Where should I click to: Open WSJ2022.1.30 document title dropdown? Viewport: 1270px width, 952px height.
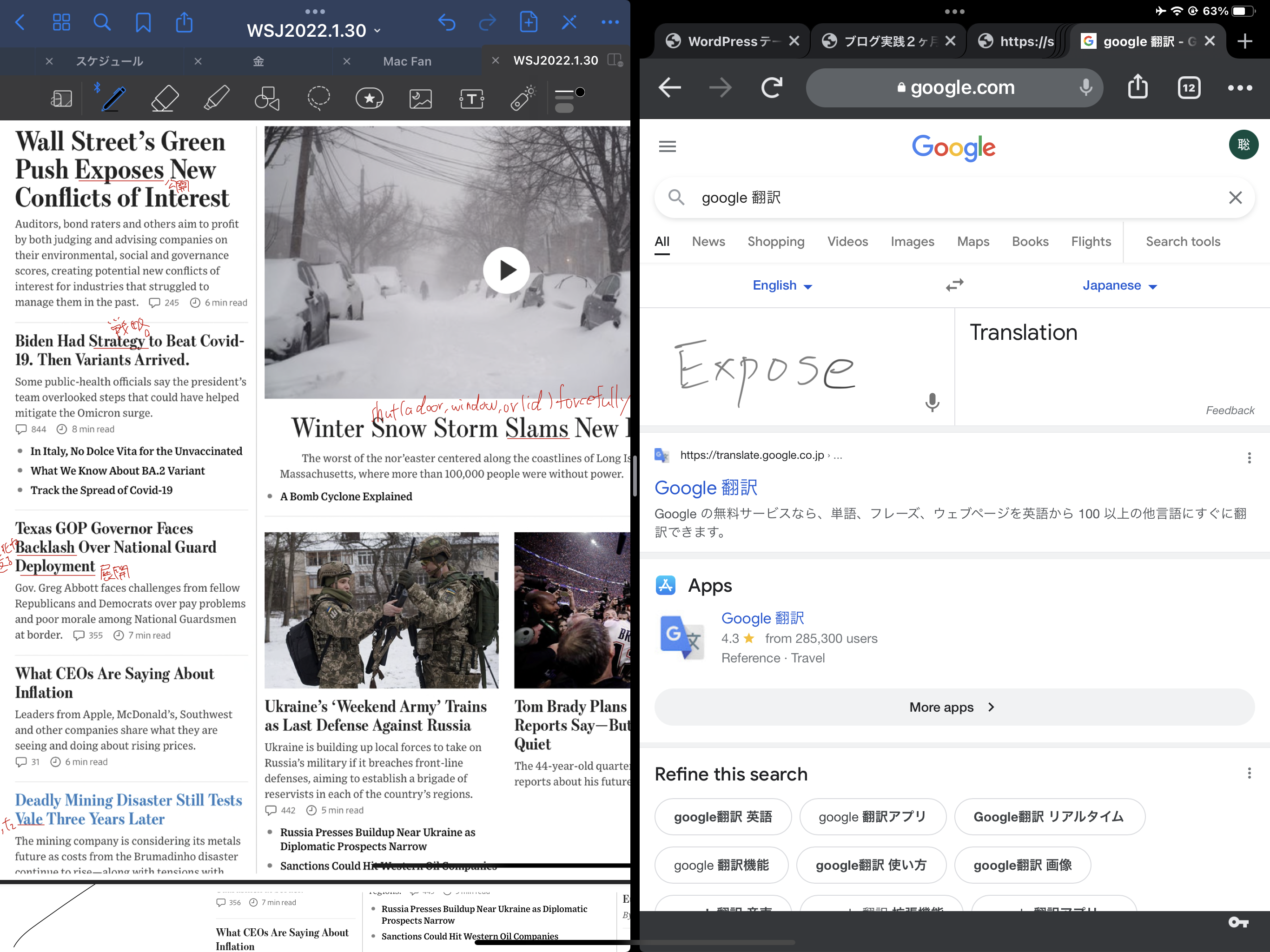pyautogui.click(x=313, y=30)
